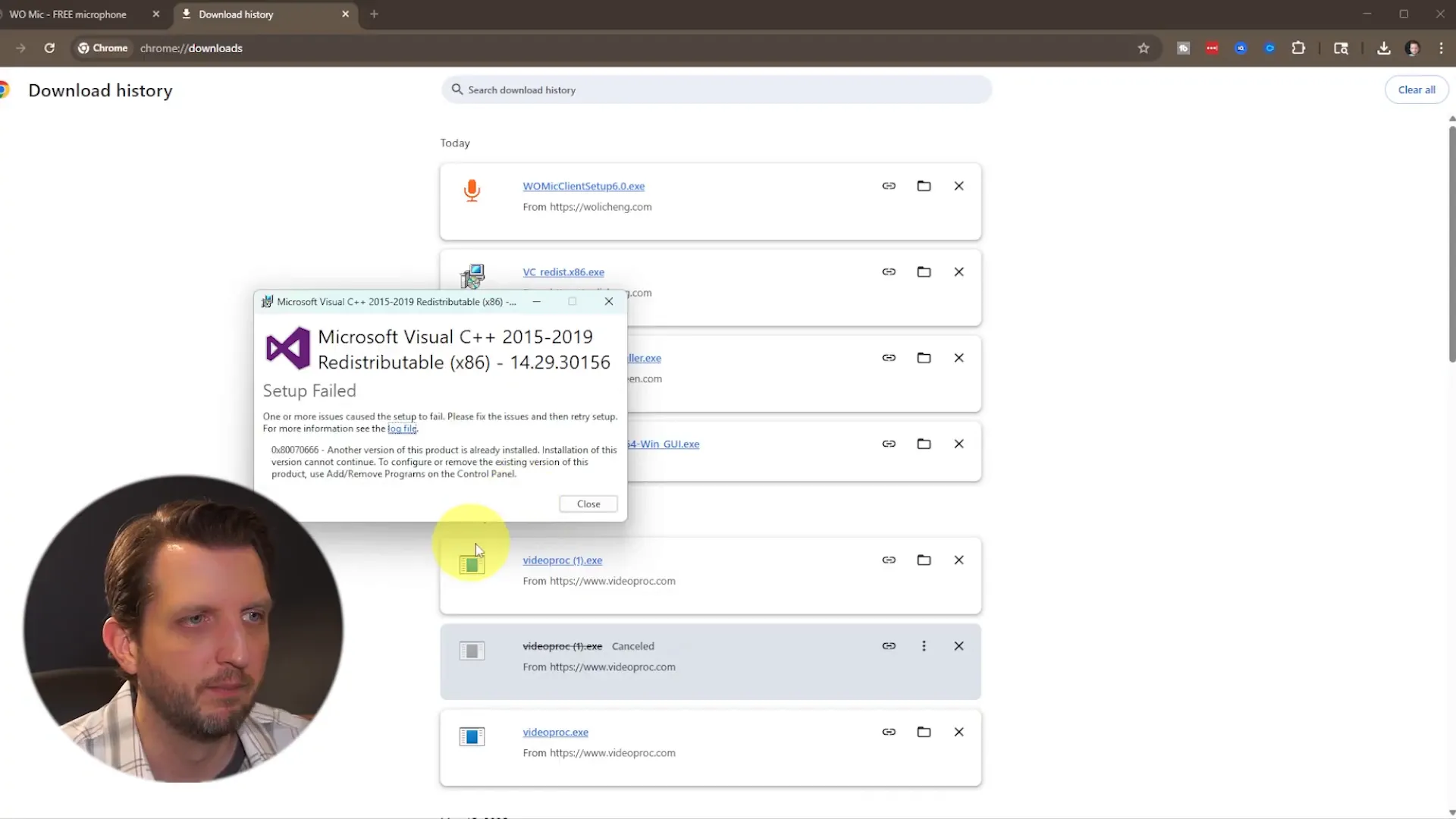Show the Win_GUI.exe download in folder
This screenshot has width=1456, height=819.
(x=924, y=444)
